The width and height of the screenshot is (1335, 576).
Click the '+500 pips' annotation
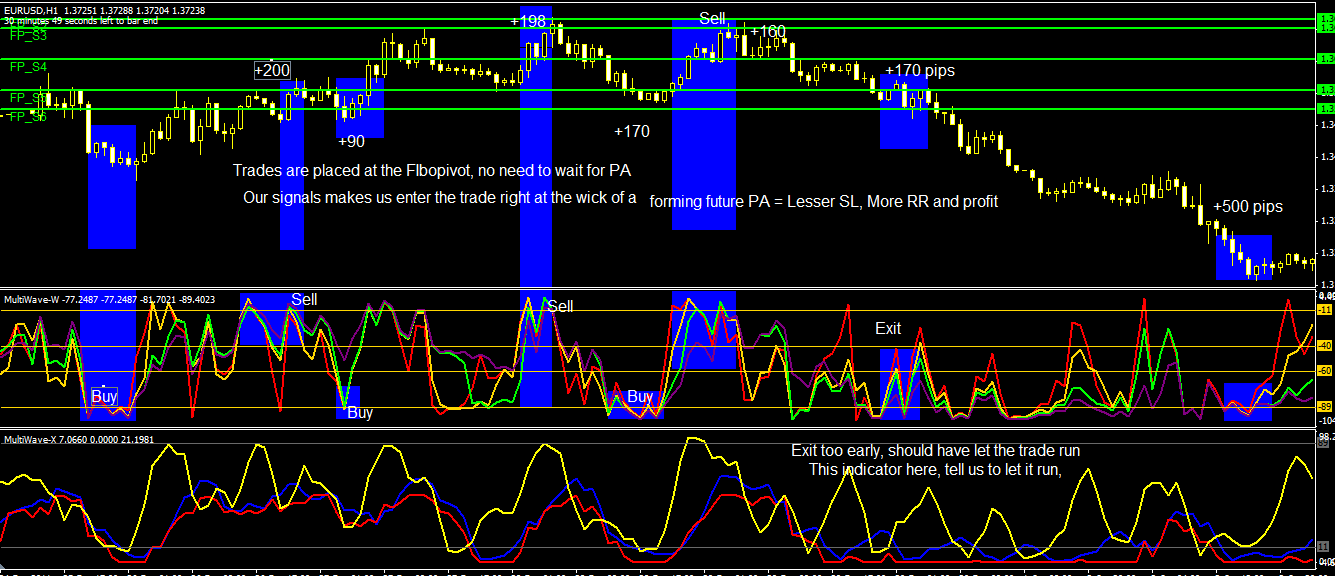[x=1247, y=207]
